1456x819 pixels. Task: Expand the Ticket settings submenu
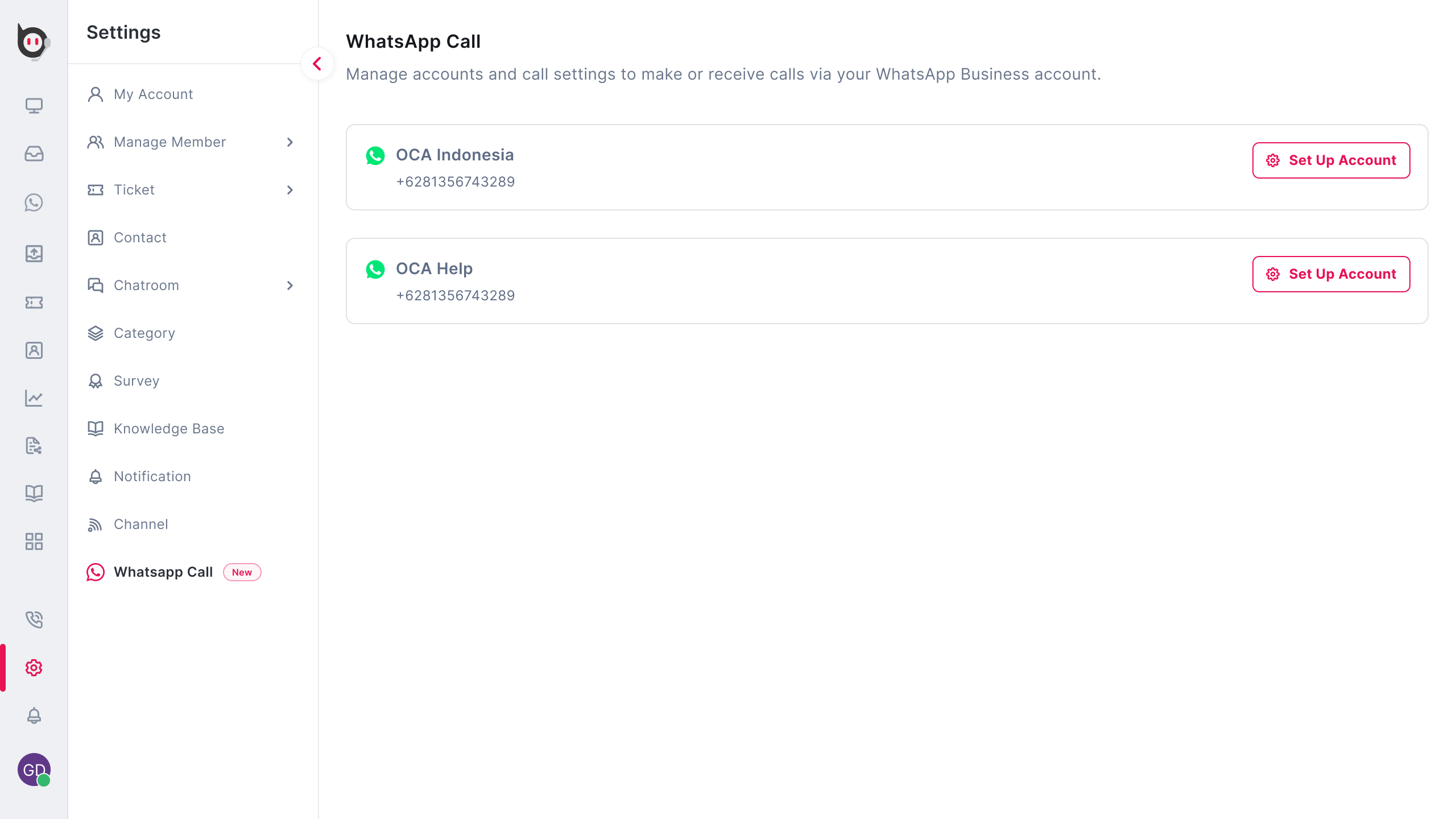tap(290, 190)
